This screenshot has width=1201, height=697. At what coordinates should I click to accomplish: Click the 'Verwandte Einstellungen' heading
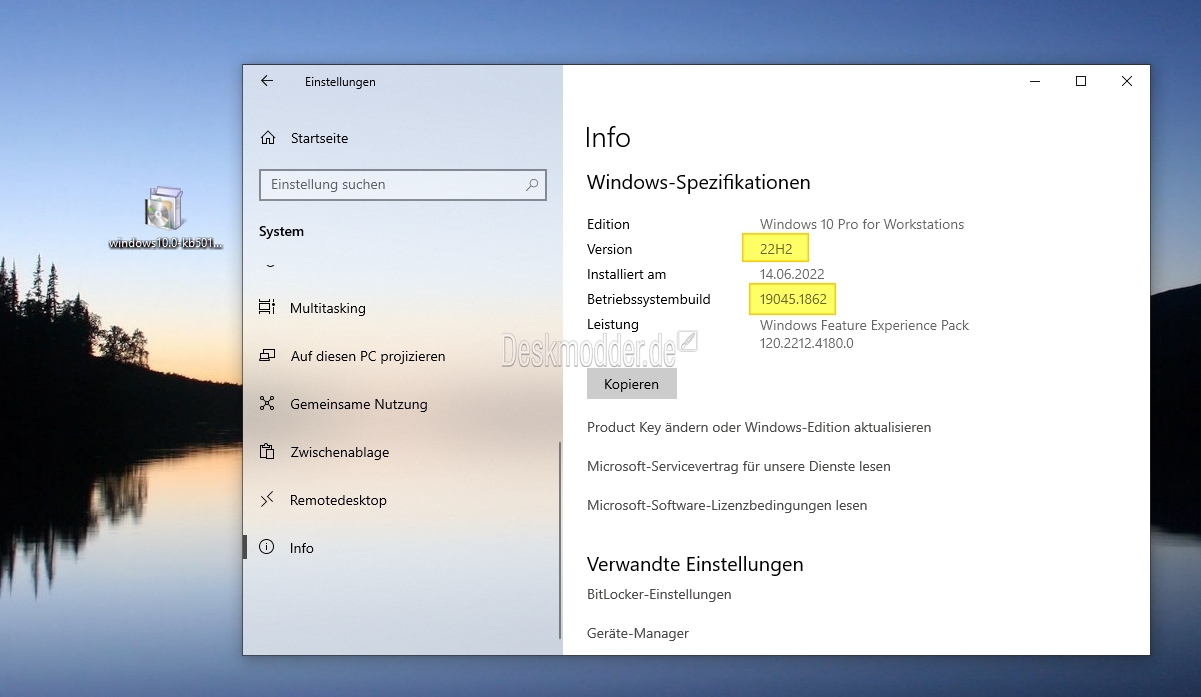[x=695, y=564]
